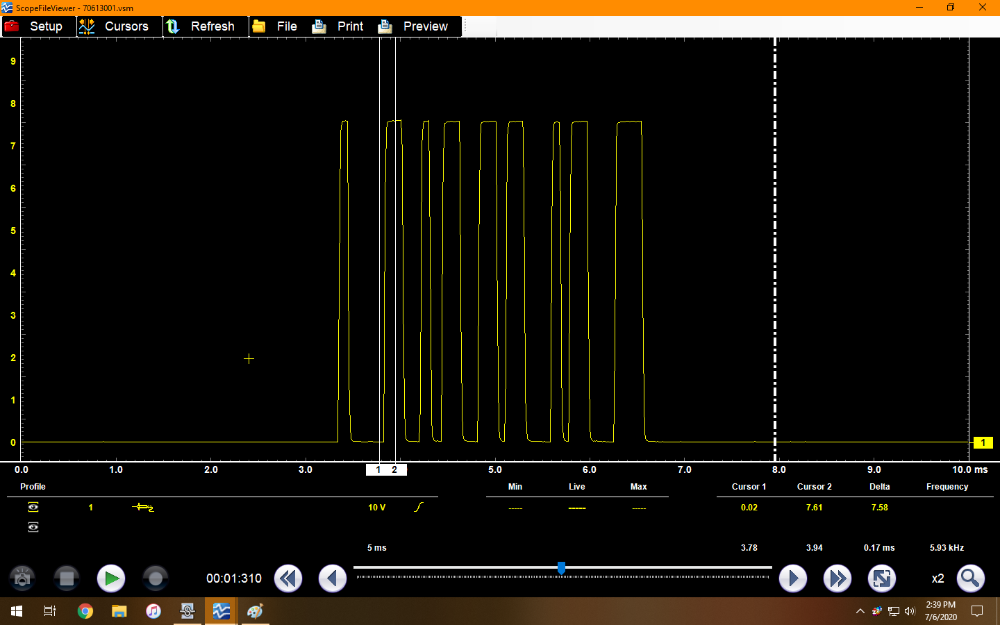Toggle the channel 1 probe icon
This screenshot has height=625, width=1000.
click(143, 508)
